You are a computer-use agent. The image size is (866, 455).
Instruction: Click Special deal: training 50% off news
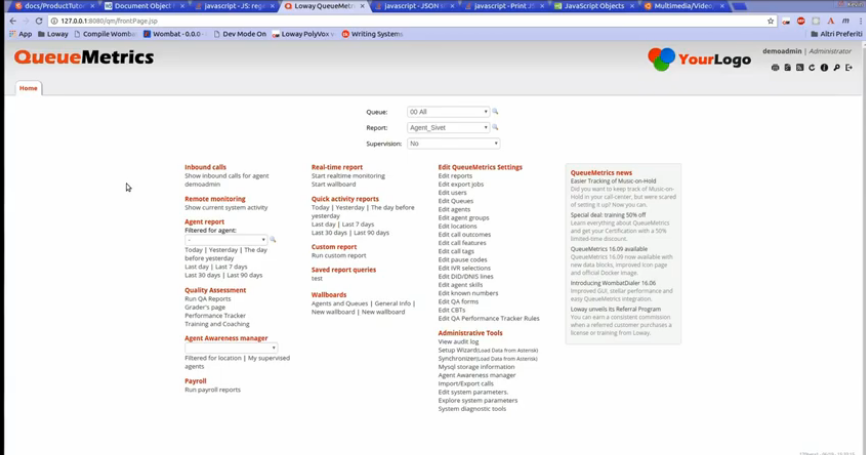pos(608,215)
